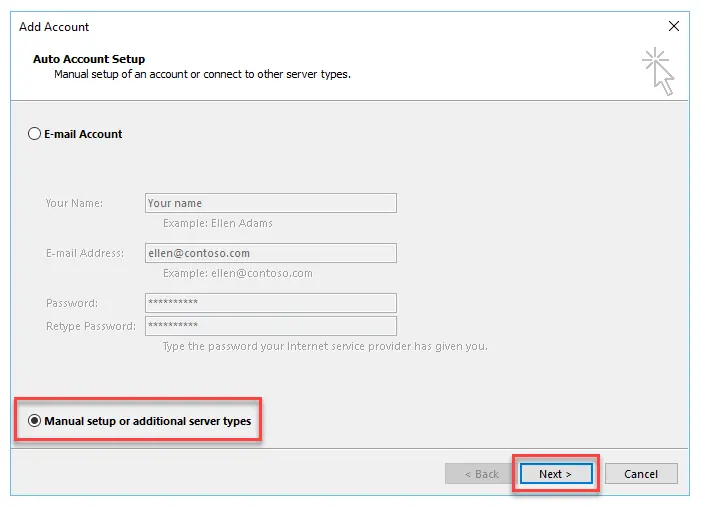Focus the Password field
This screenshot has height=508, width=701.
point(270,302)
